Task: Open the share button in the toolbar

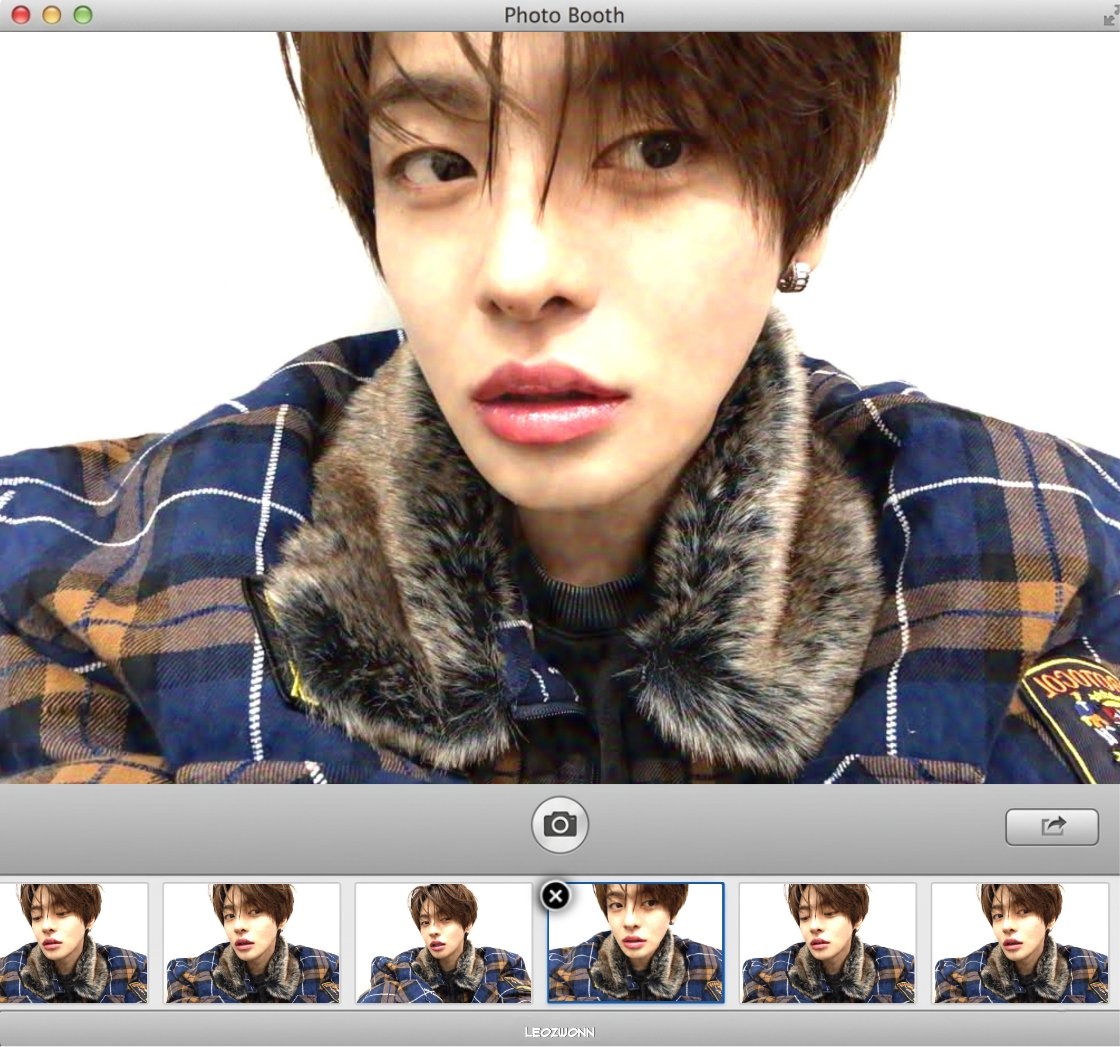Action: [x=1052, y=827]
